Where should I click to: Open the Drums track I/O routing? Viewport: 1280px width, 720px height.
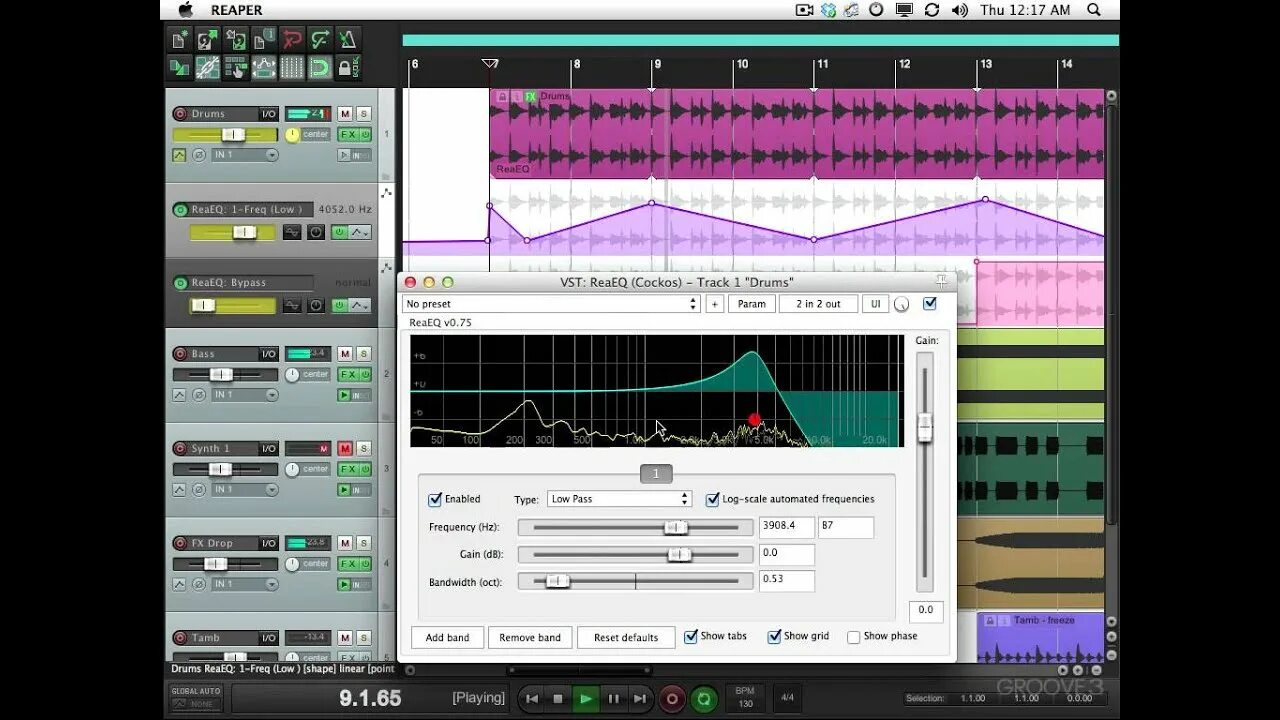click(268, 114)
